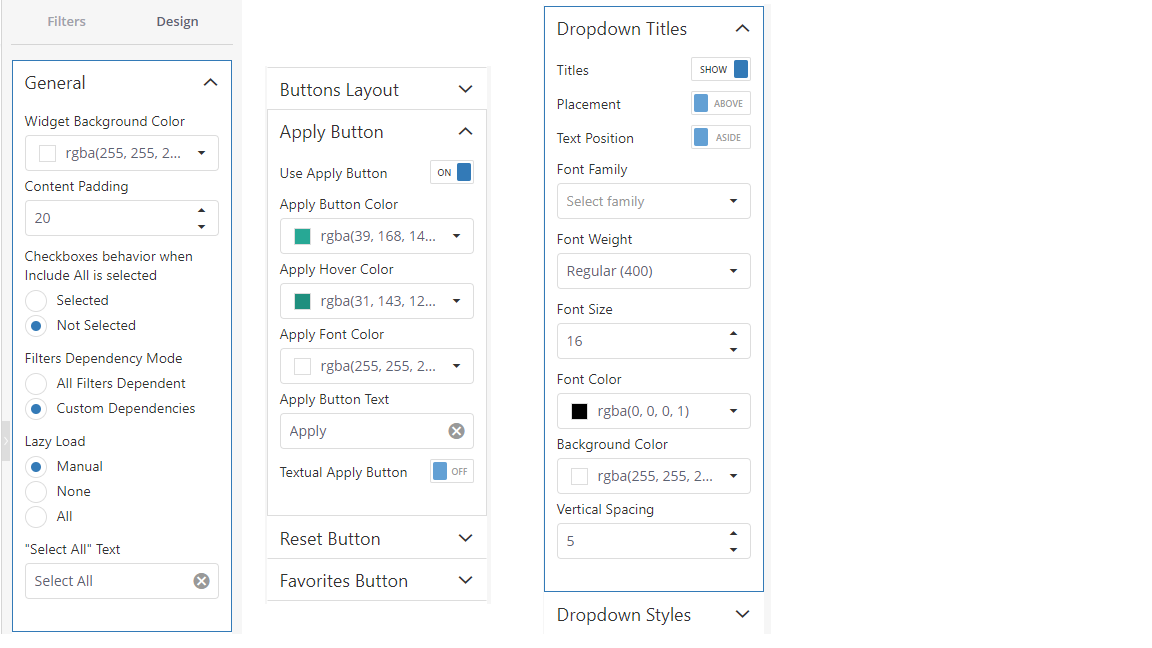Clear the Apply Button Text field
The width and height of the screenshot is (1152, 648).
click(457, 431)
